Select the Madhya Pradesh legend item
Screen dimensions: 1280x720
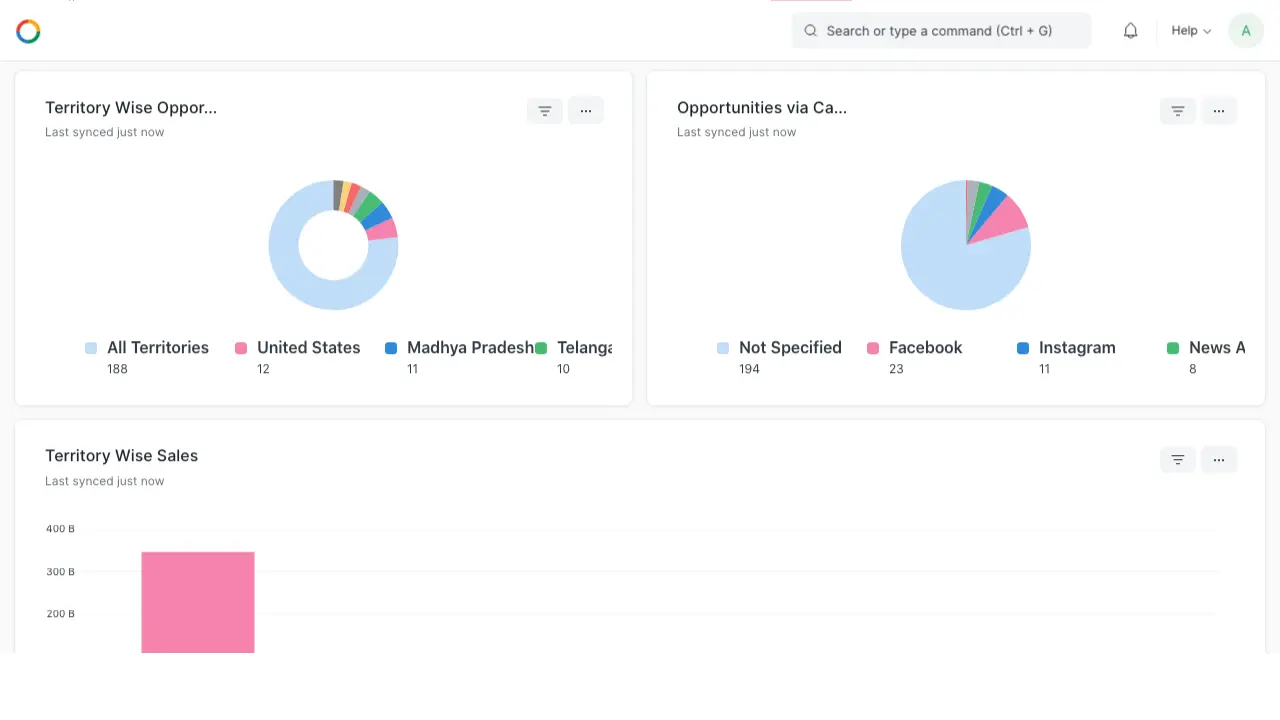coord(471,348)
